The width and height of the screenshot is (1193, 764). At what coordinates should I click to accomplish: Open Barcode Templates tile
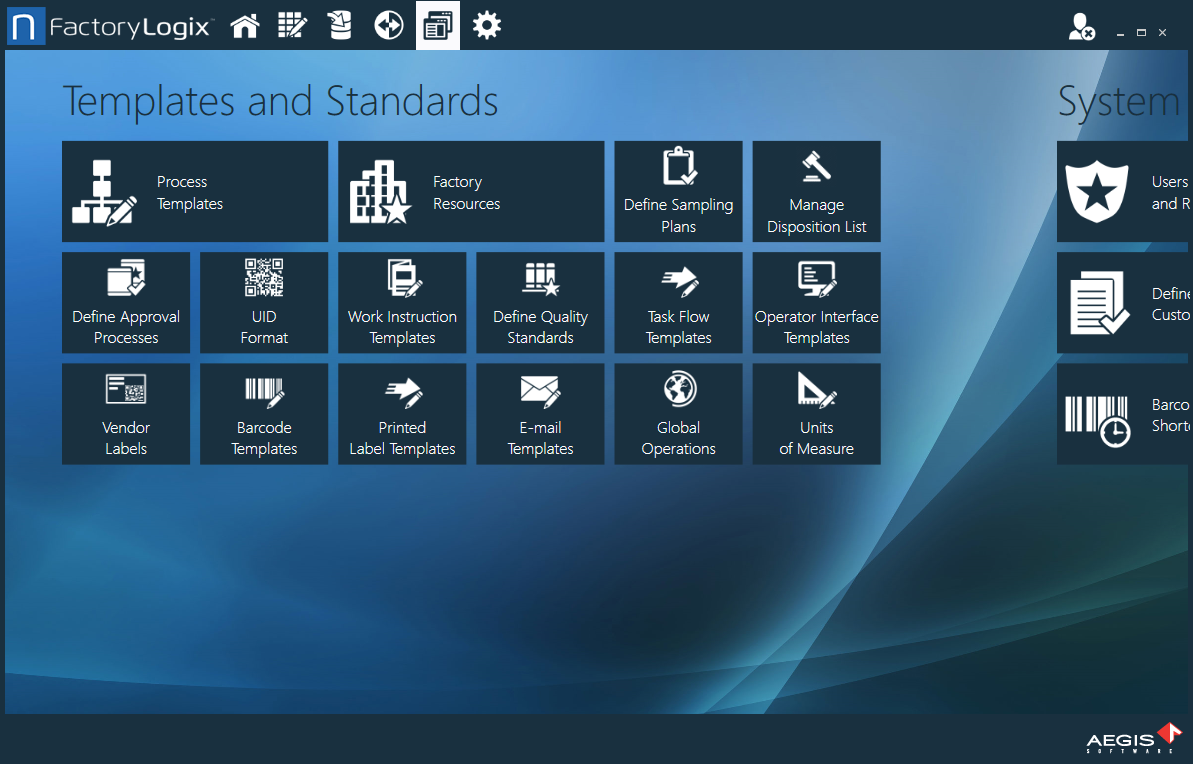pos(264,414)
